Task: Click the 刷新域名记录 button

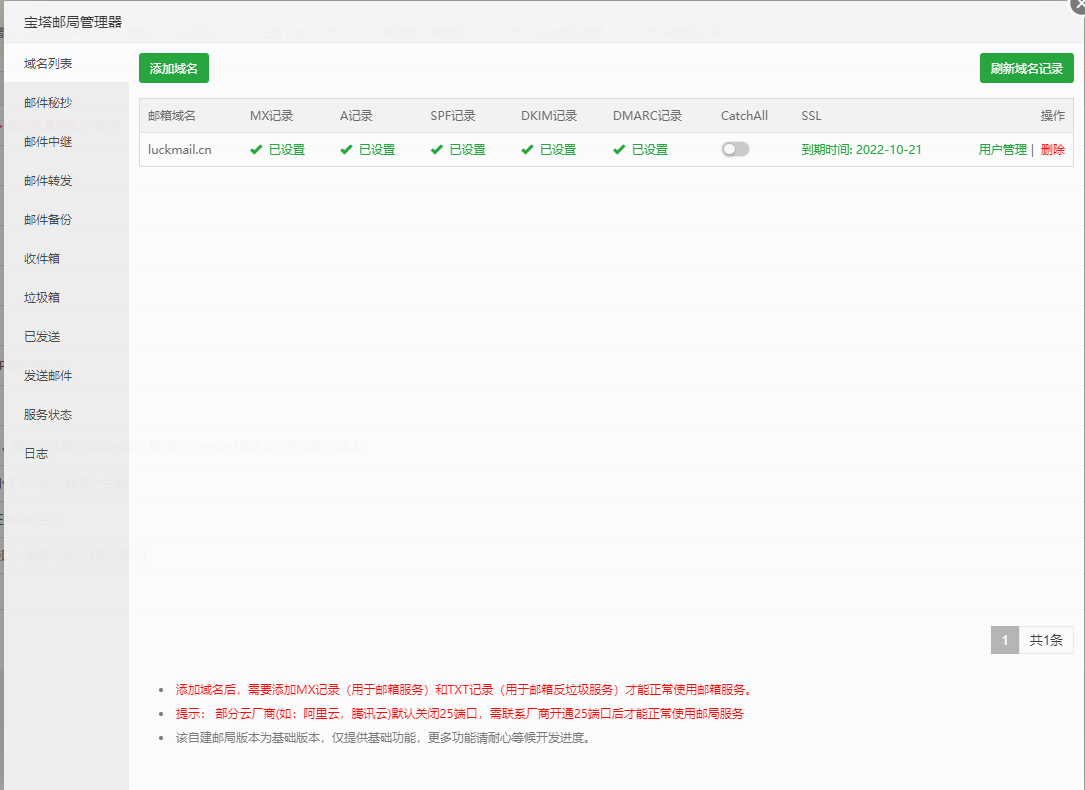Action: pyautogui.click(x=1026, y=68)
